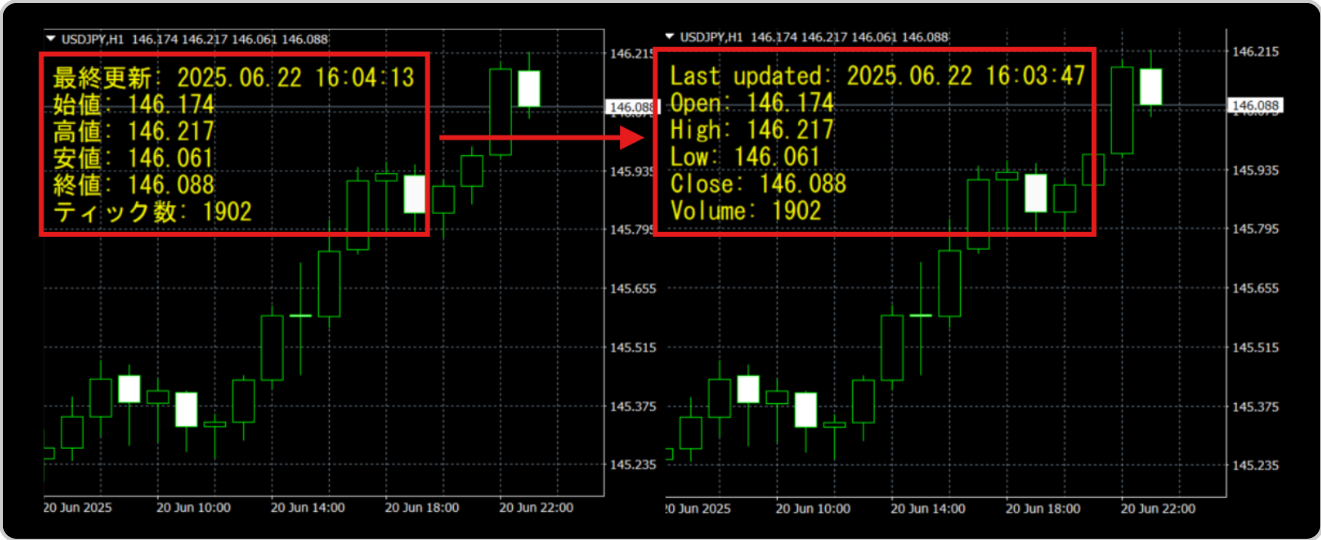Click the 20 Jun 2025 time label in the Japanese chart

tap(78, 508)
